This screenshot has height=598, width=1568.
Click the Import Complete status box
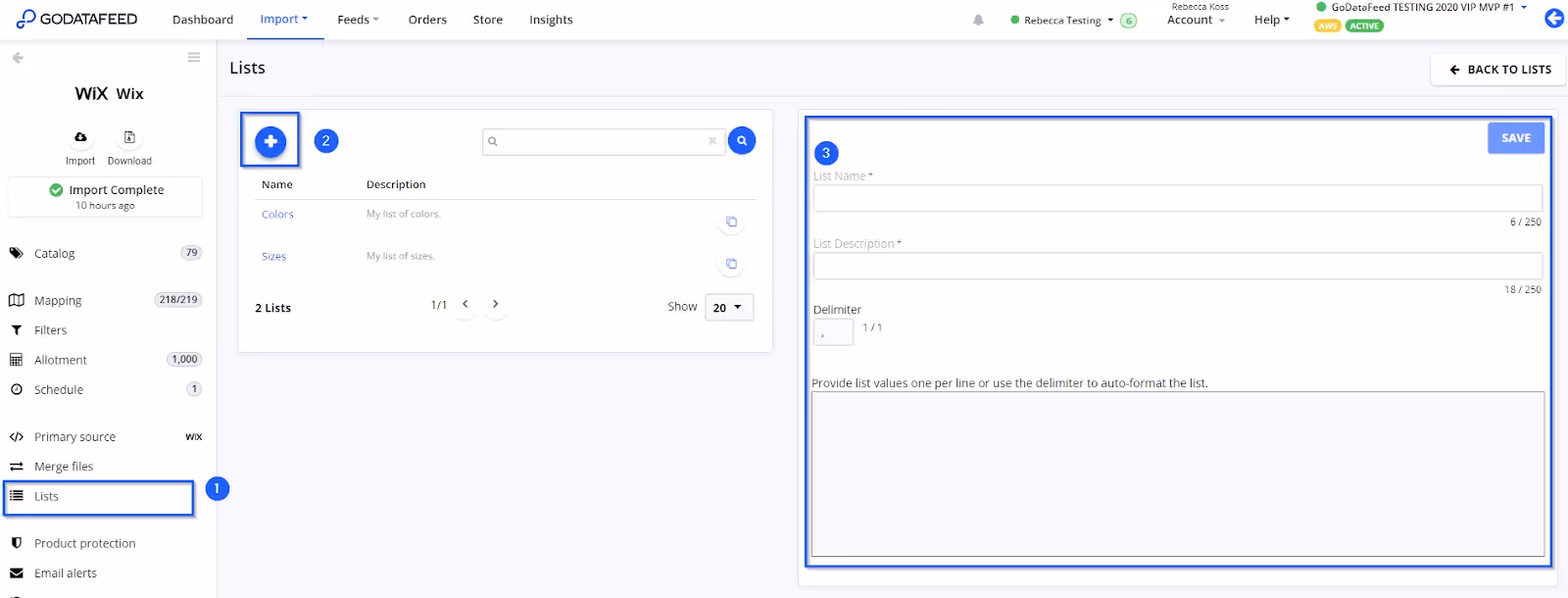click(x=105, y=197)
